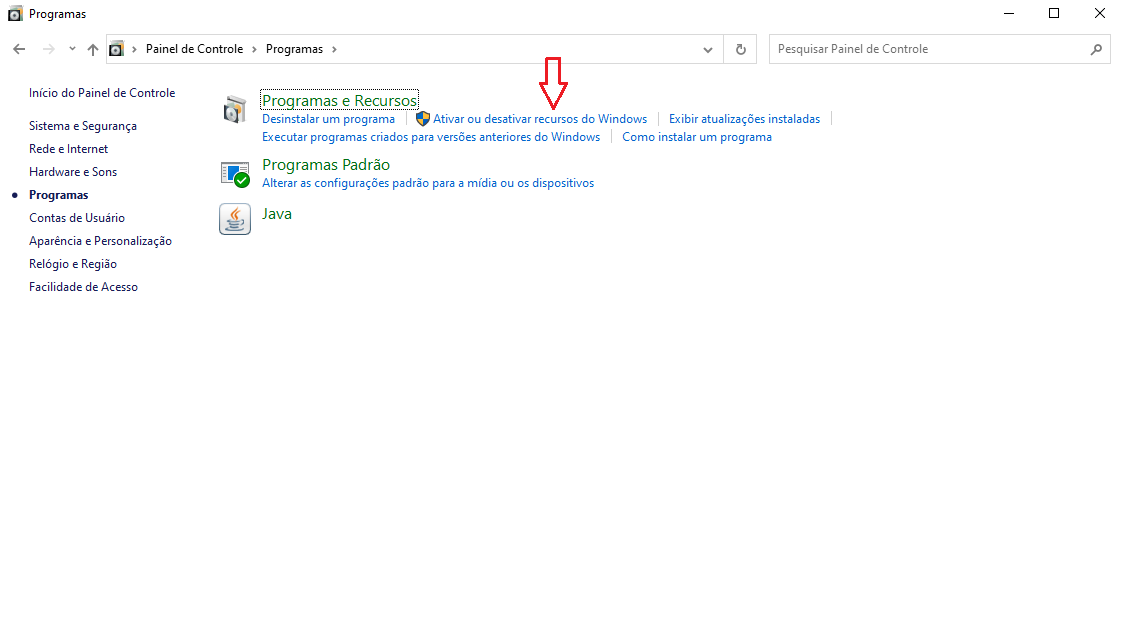Screen dimensions: 1122x622
Task: Expand the address bar history dropdown
Action: pyautogui.click(x=708, y=49)
